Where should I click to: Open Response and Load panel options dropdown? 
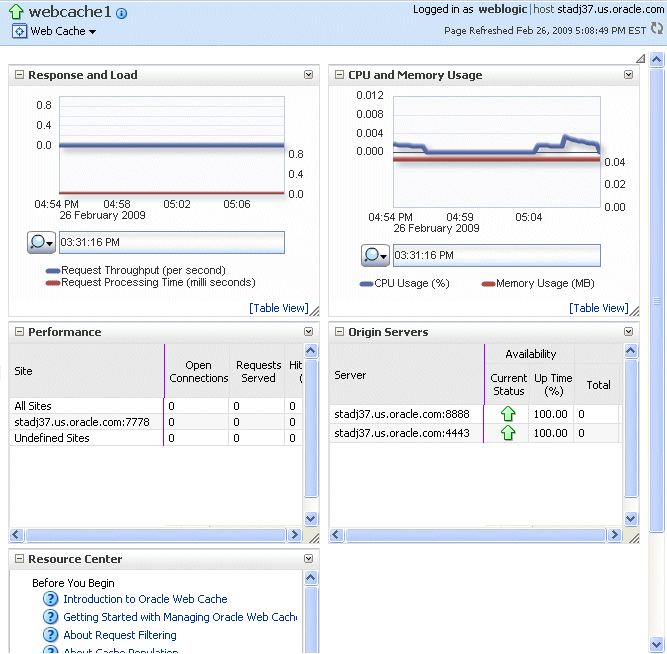(308, 75)
